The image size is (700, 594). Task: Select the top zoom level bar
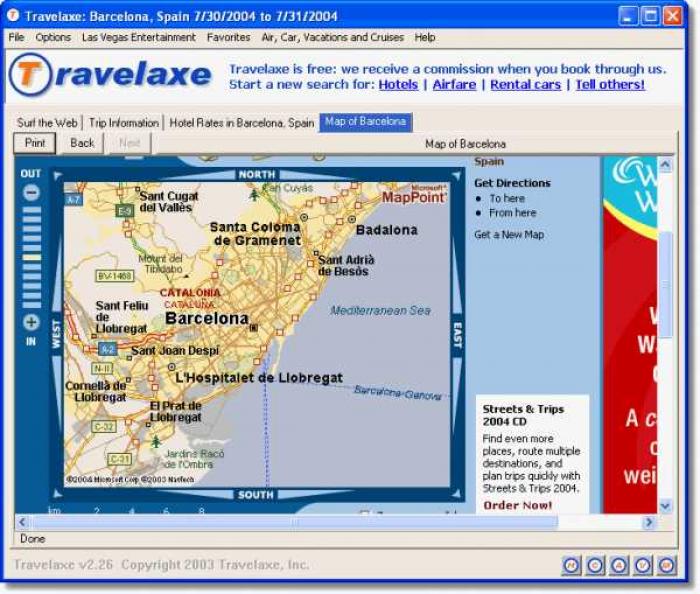tap(31, 210)
